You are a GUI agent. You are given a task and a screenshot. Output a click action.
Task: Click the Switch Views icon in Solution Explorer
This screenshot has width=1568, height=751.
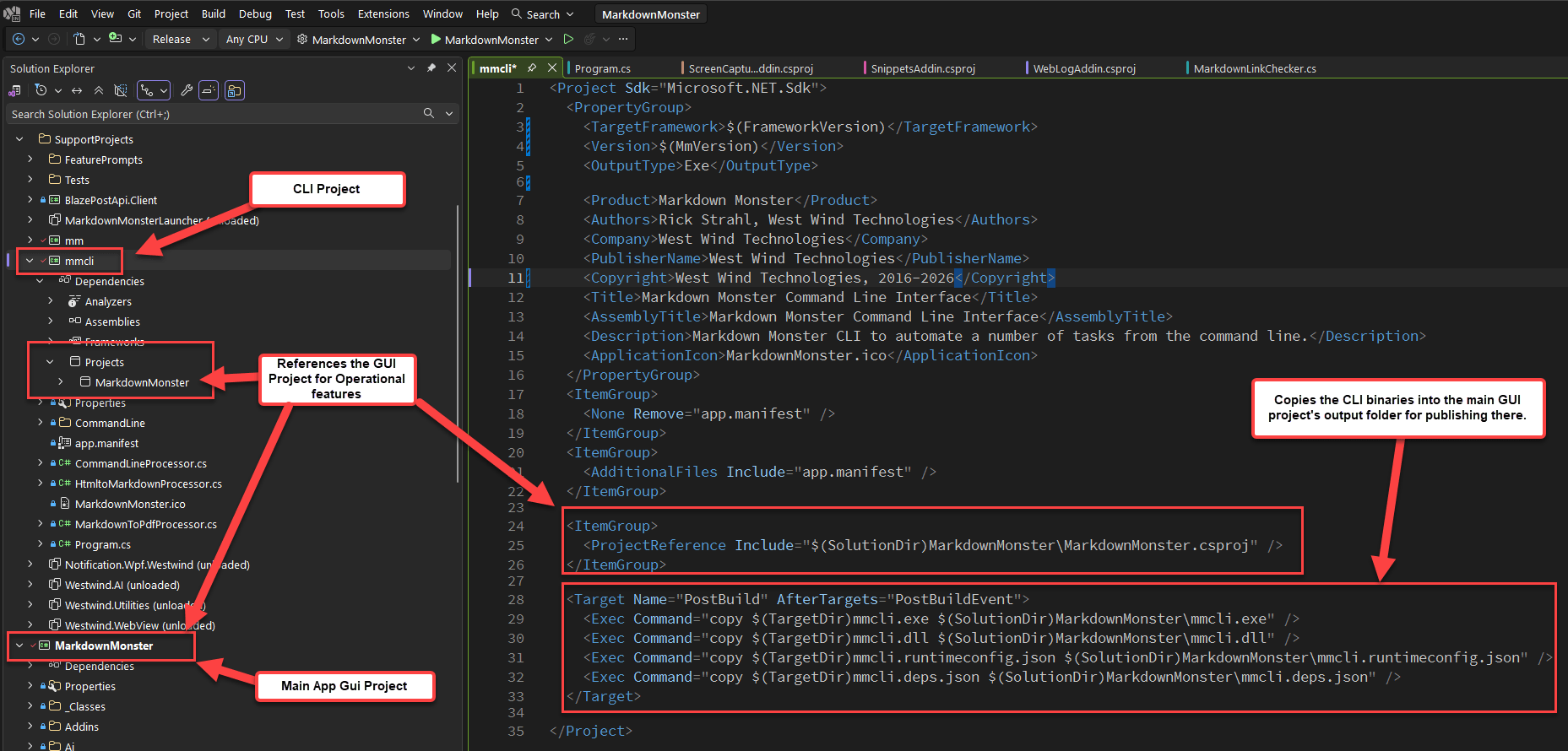point(15,90)
